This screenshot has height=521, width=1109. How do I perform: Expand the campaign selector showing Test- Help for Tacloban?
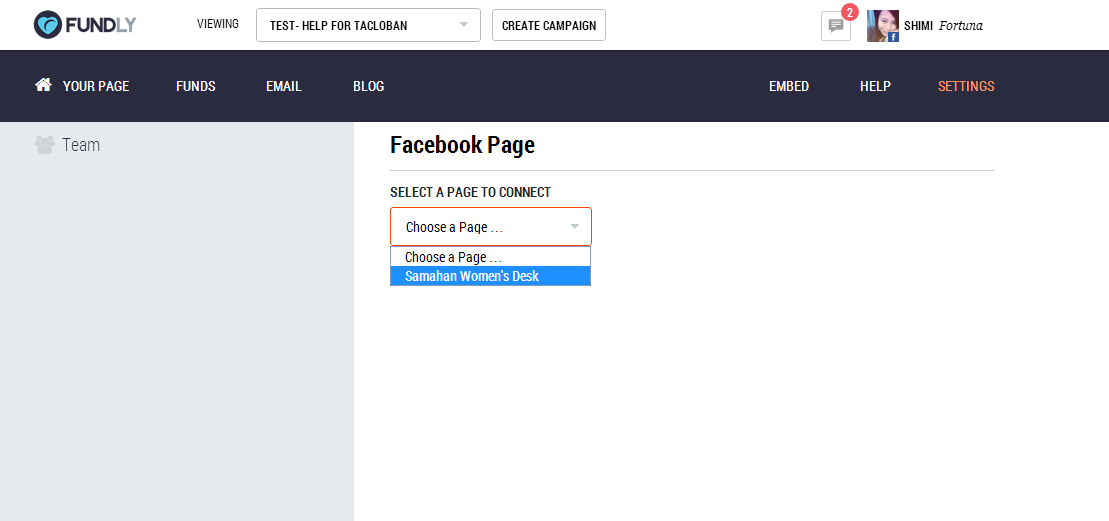(x=368, y=25)
